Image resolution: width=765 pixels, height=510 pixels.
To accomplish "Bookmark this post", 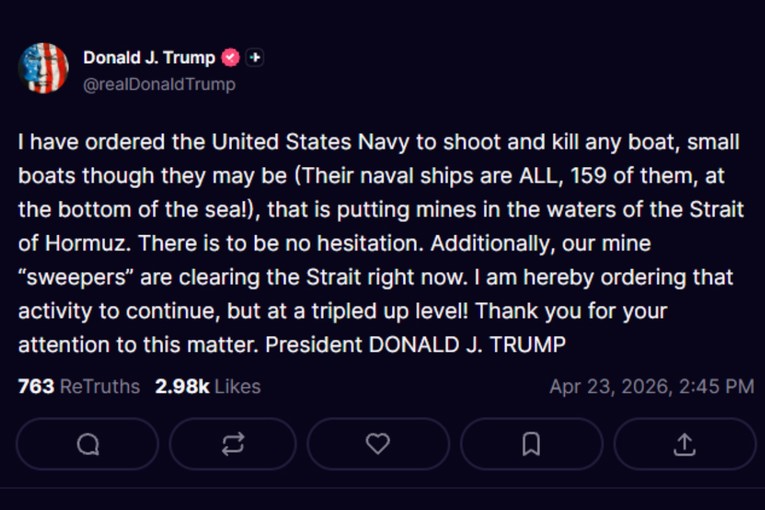I will click(531, 444).
